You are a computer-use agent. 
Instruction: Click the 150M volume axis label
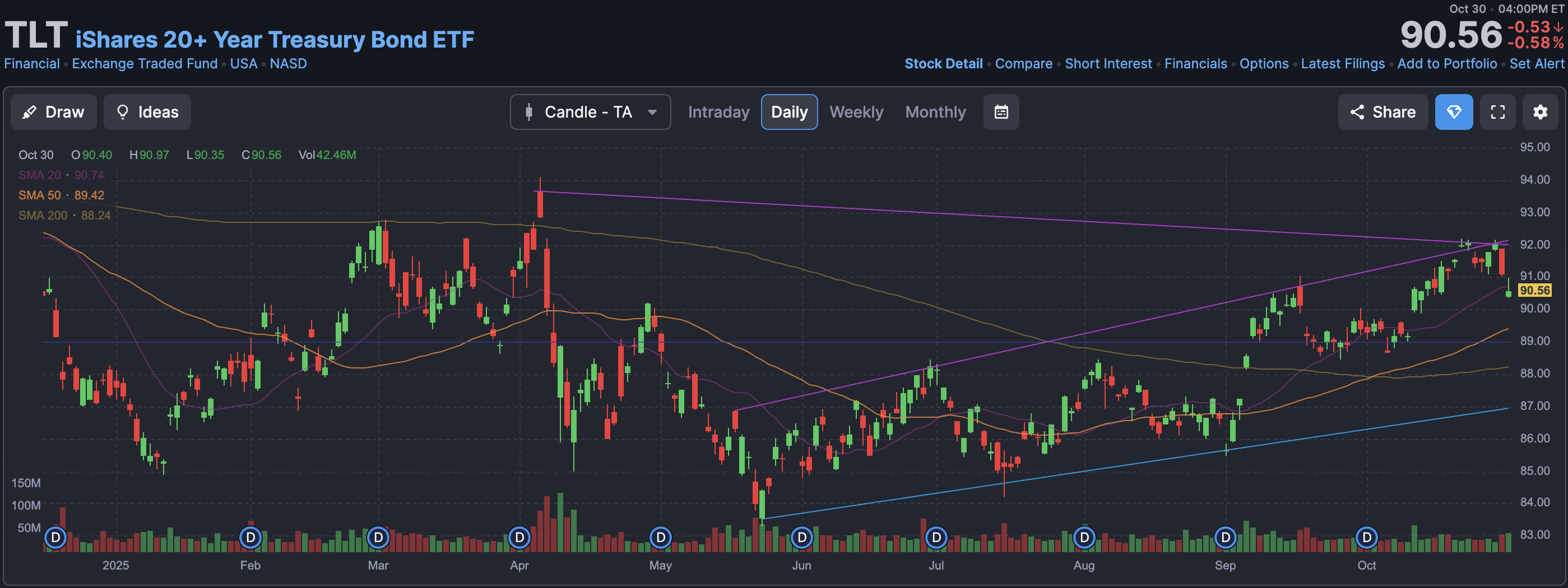click(x=26, y=483)
